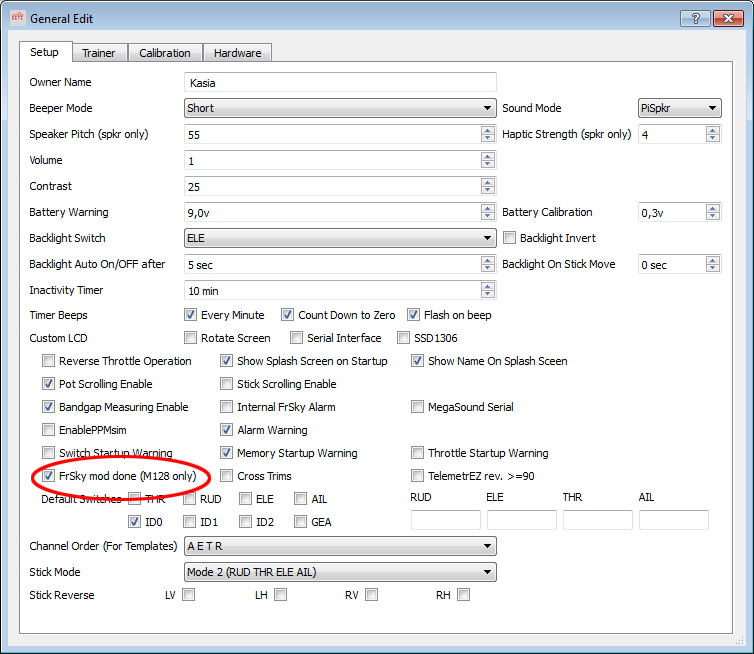
Task: Select the Setup tab
Action: pos(45,52)
